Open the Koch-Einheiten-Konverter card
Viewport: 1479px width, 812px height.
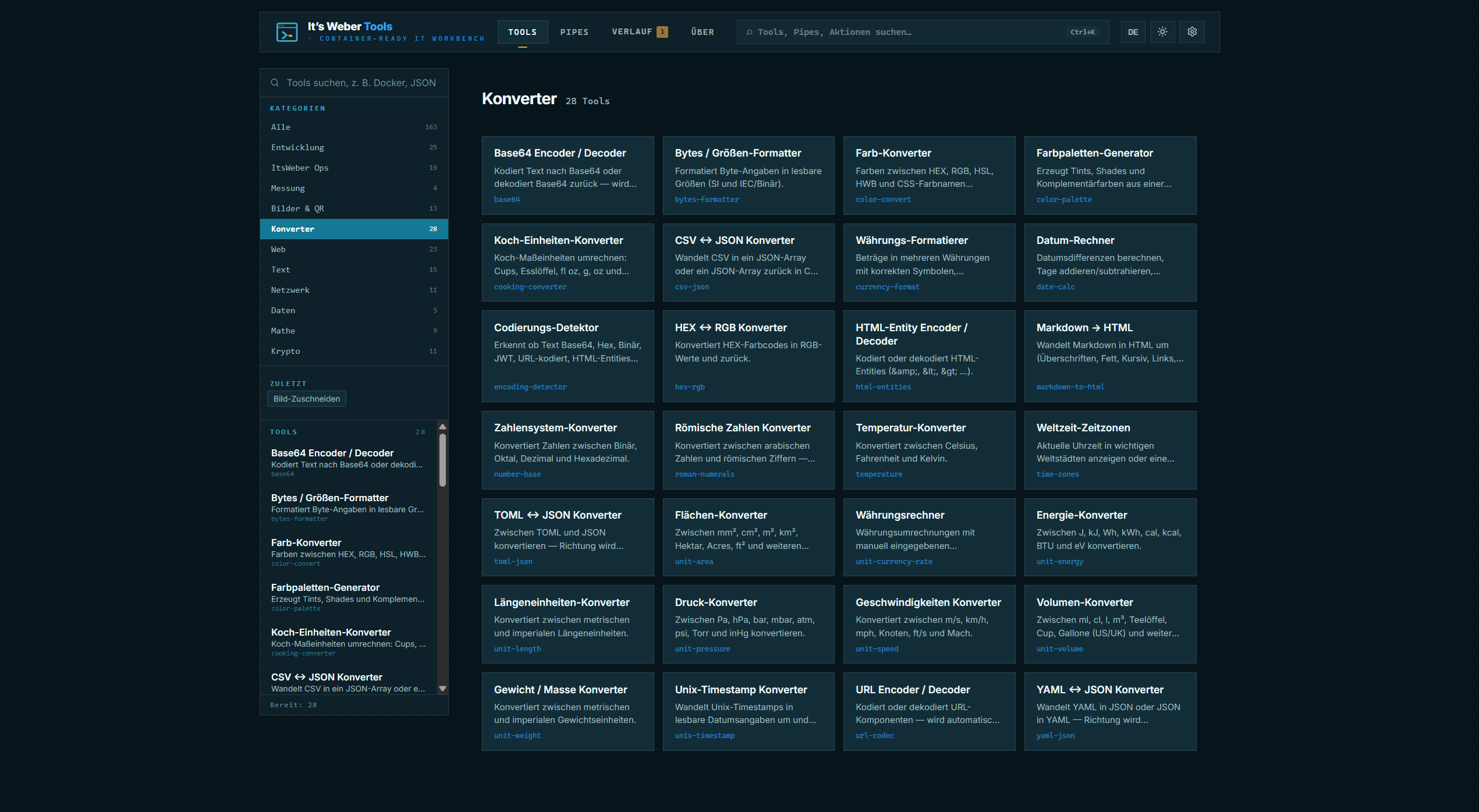[x=568, y=263]
